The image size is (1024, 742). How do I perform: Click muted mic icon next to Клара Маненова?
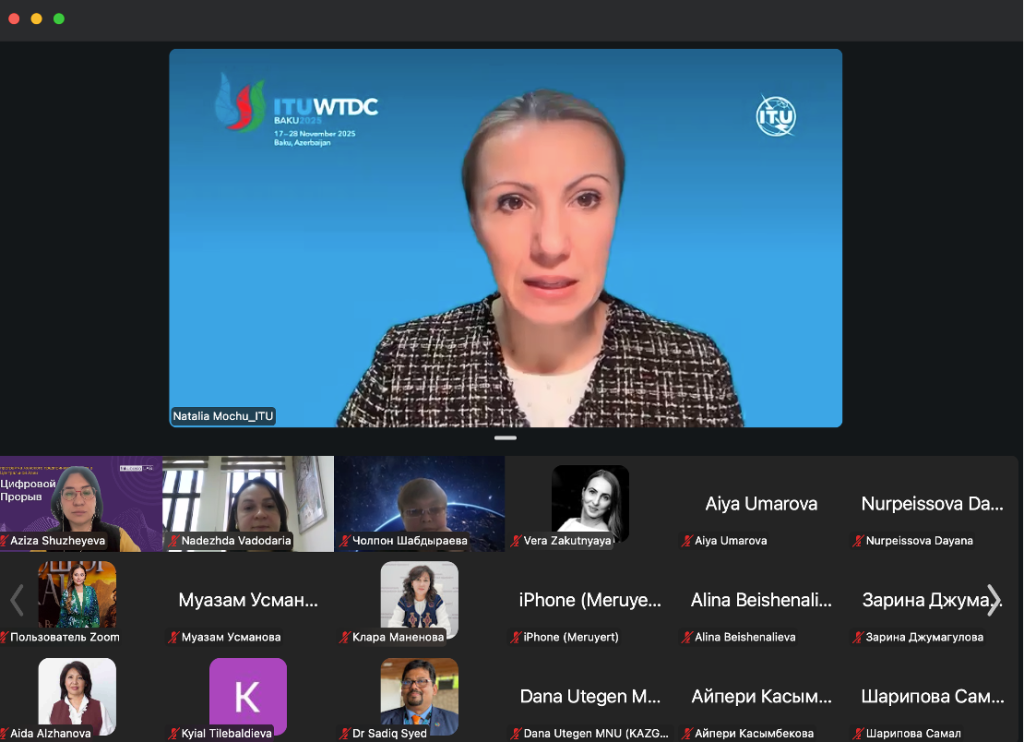(x=346, y=637)
